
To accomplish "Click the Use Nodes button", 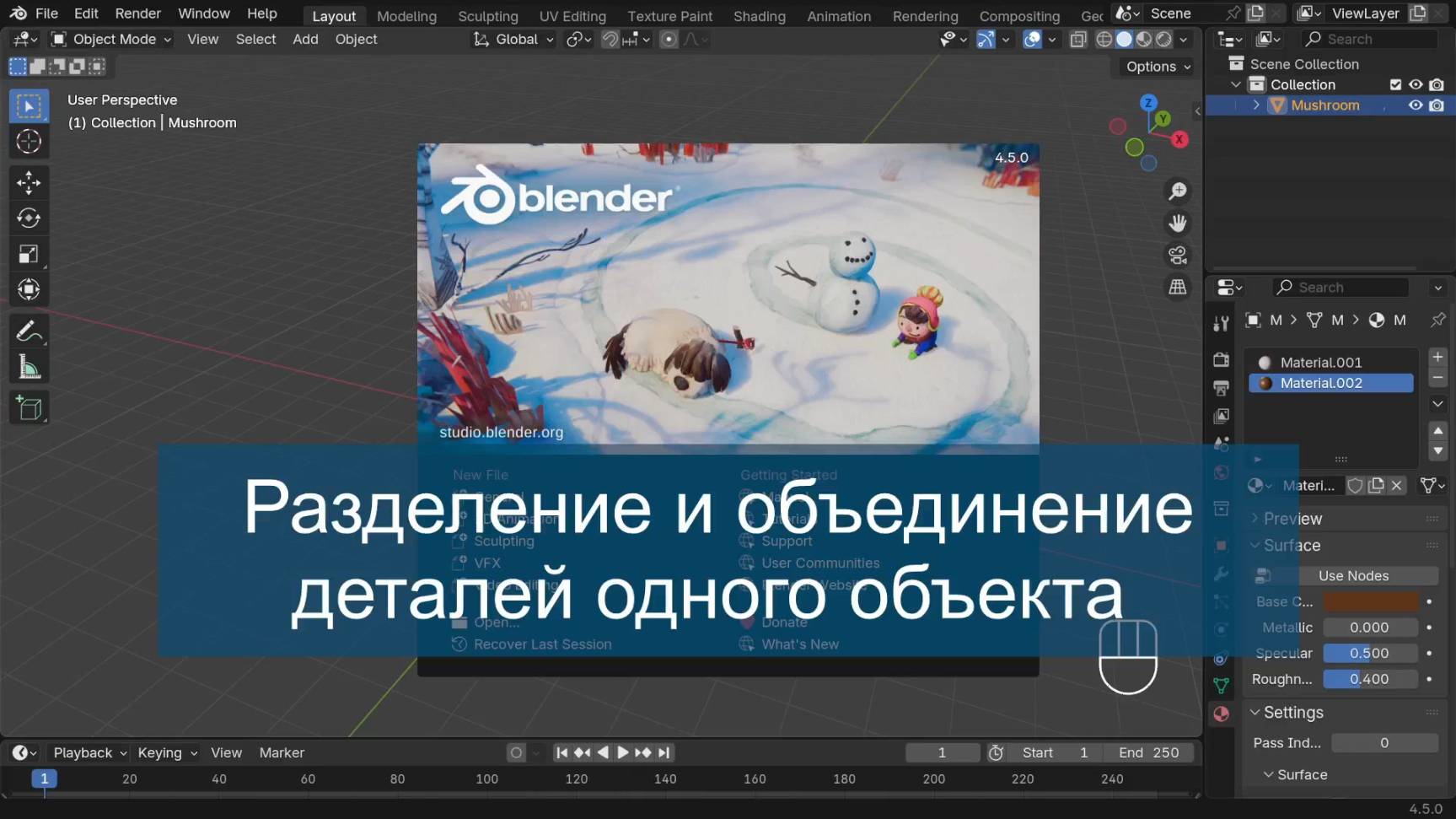I will coord(1367,575).
